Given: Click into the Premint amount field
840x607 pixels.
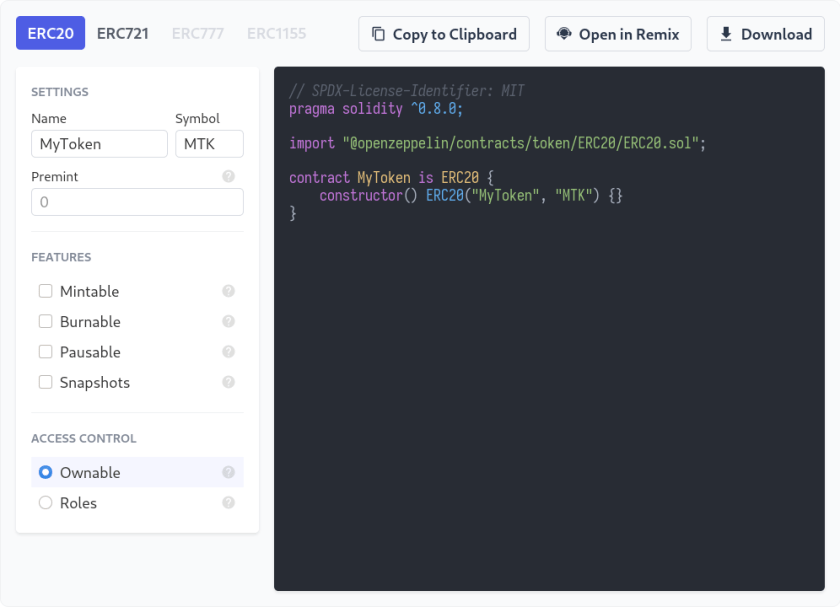Looking at the screenshot, I should tap(138, 202).
